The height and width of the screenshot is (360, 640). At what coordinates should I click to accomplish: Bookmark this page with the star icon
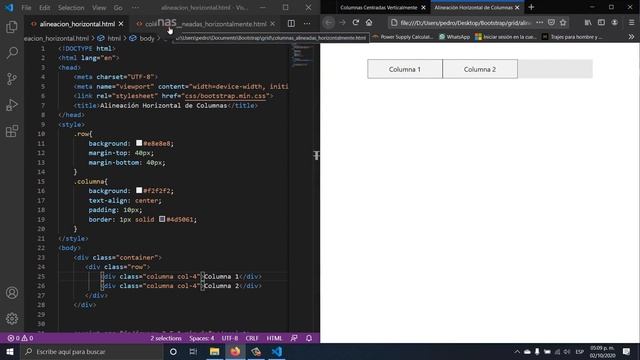coord(563,23)
